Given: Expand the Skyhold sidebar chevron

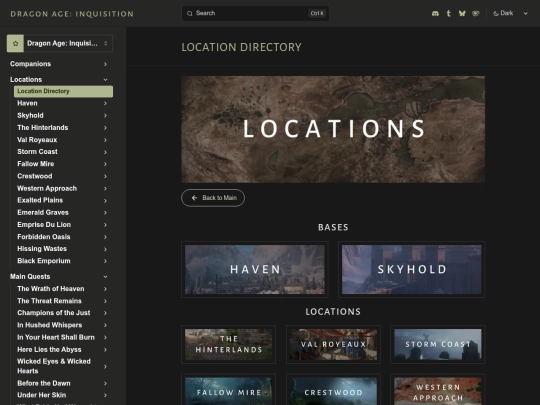Looking at the screenshot, I should [105, 116].
